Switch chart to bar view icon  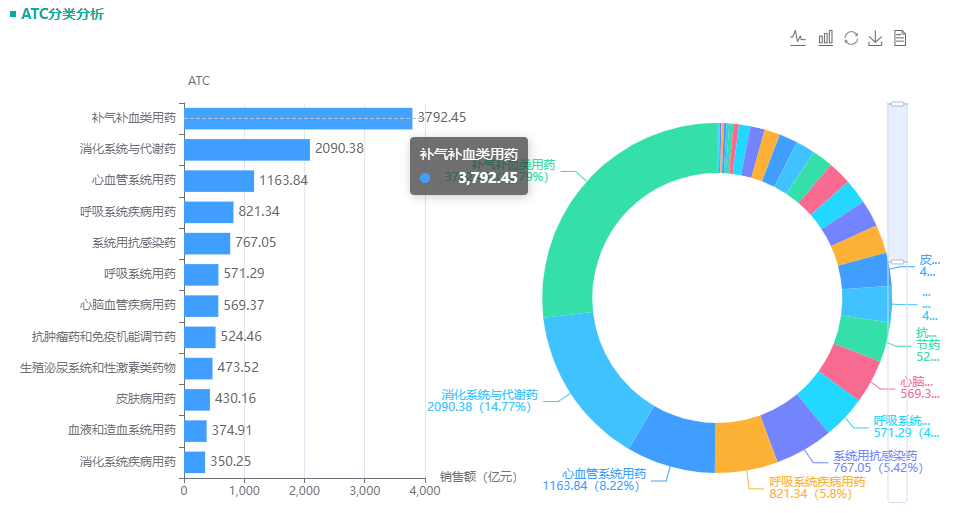coord(825,38)
